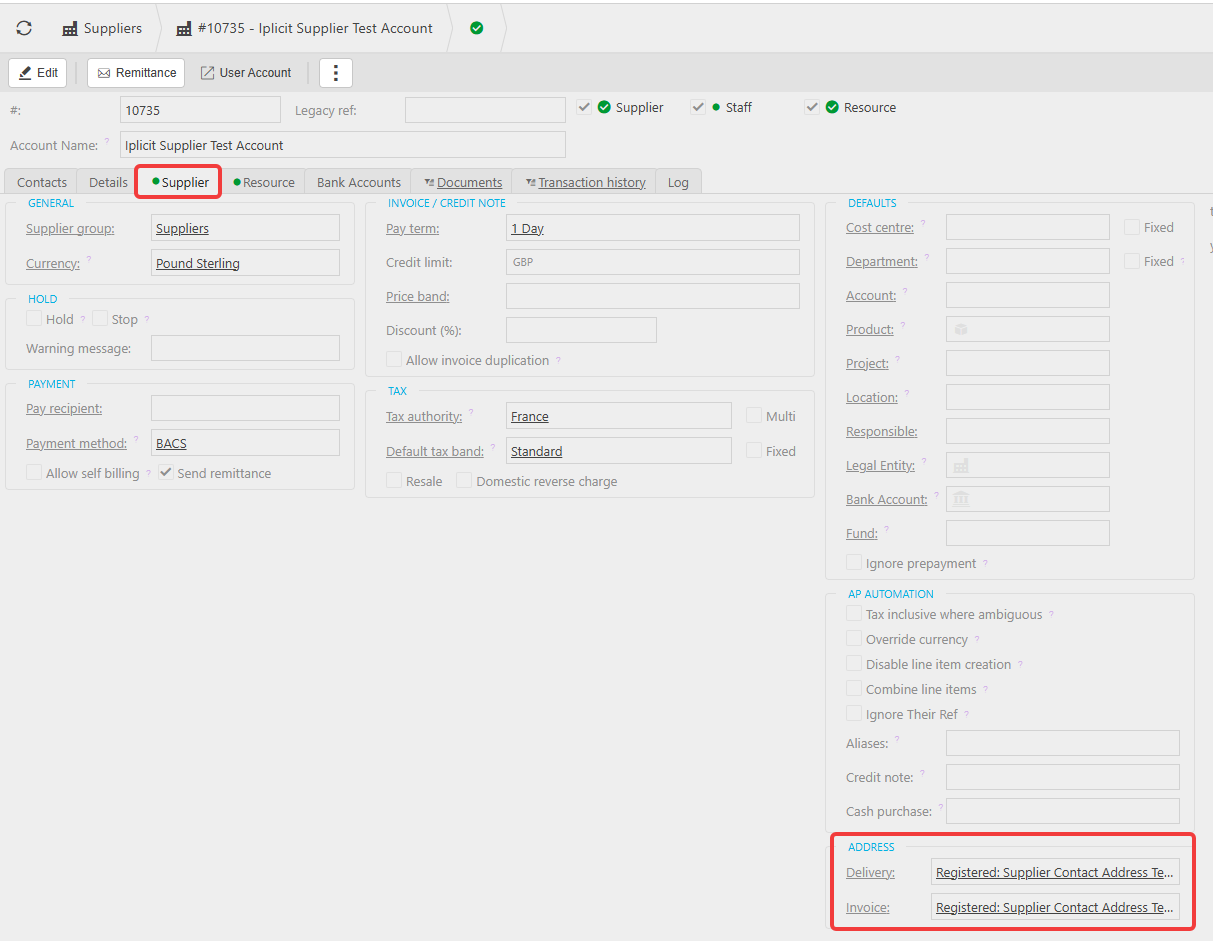Toggle the Hold checkbox
The height and width of the screenshot is (941, 1213).
(34, 318)
